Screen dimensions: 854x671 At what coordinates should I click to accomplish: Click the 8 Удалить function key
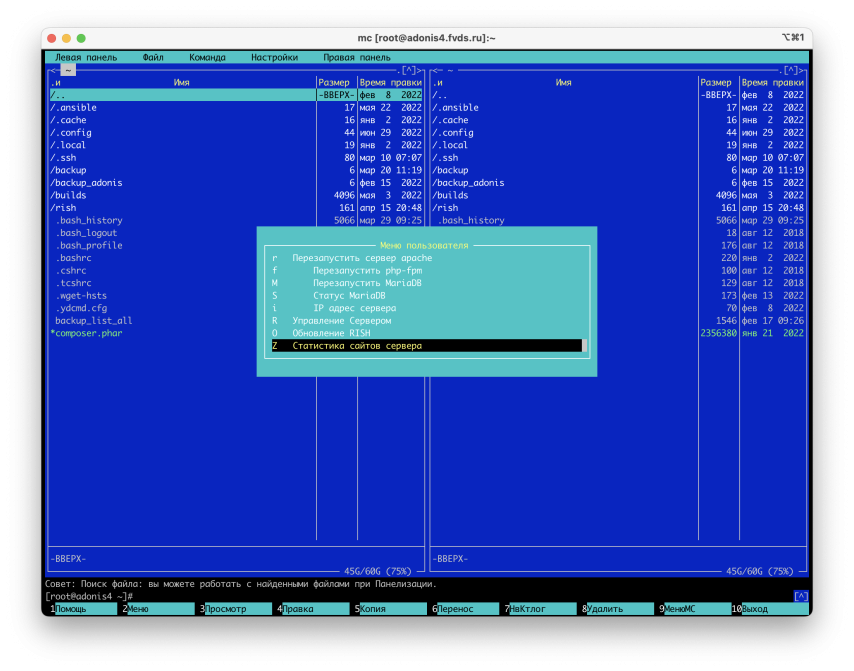click(617, 609)
